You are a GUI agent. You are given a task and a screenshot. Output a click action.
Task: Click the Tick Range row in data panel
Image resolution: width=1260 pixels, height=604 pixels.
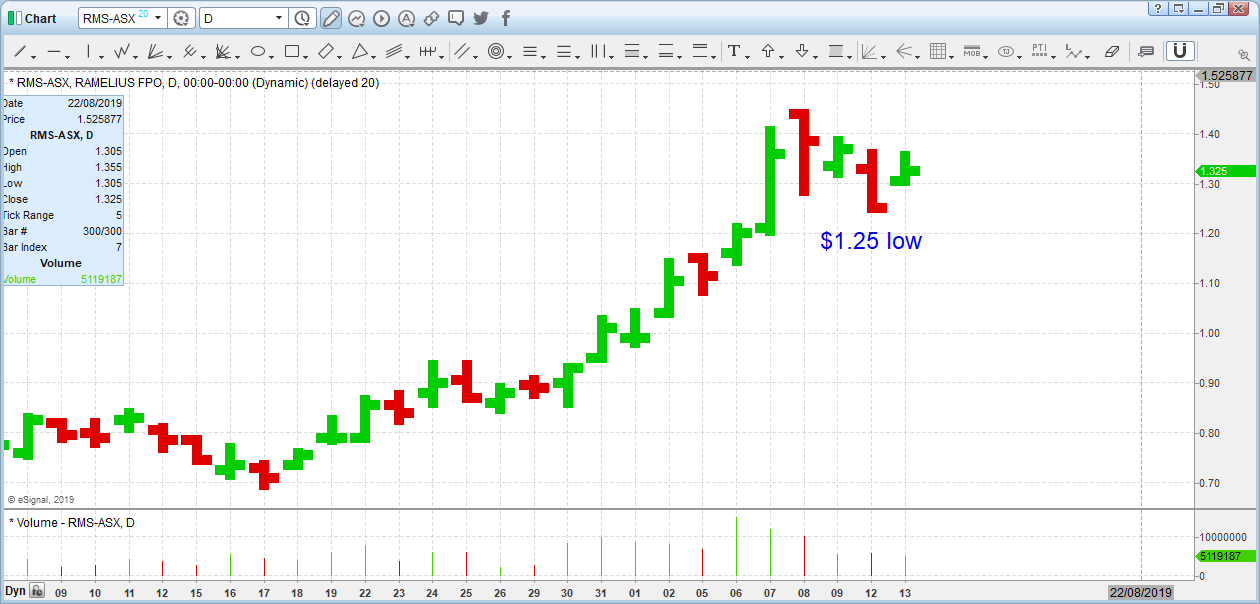coord(62,215)
